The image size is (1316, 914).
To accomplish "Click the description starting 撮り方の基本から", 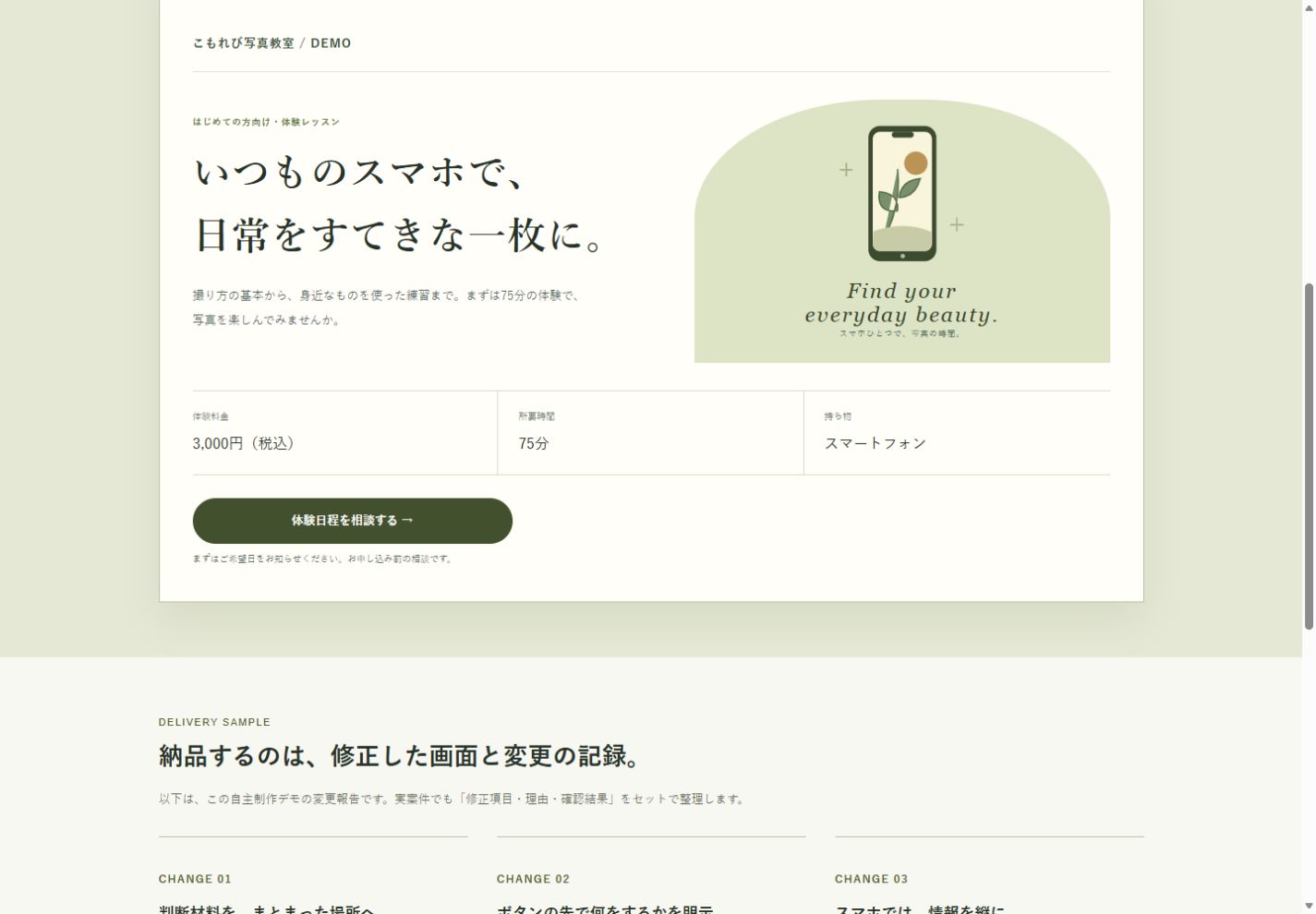I will pyautogui.click(x=387, y=307).
